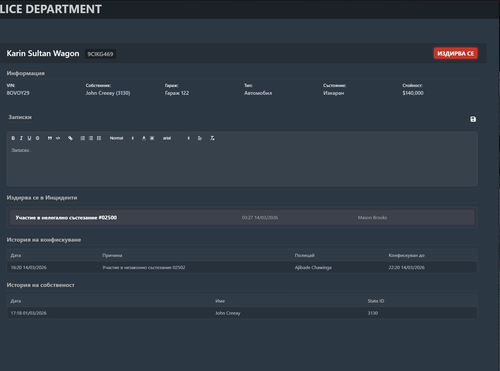Click incident timestamp 03:27 14/03/2026

260,218
